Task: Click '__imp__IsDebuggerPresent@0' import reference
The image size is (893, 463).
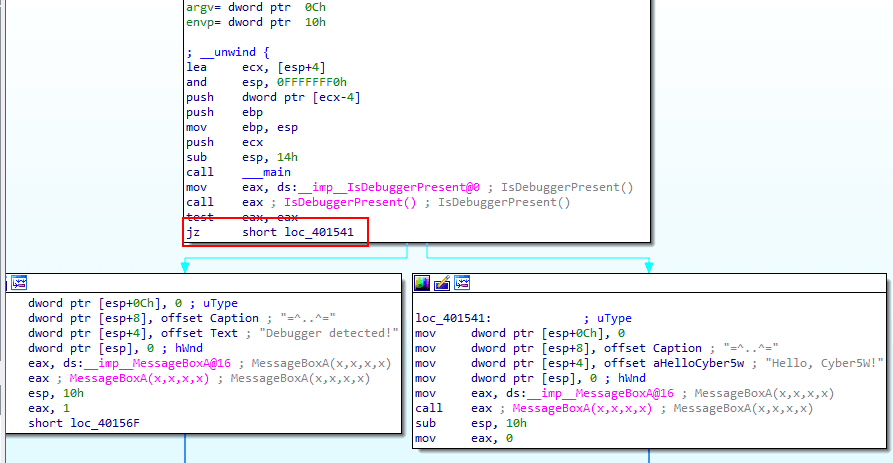Action: coord(388,187)
